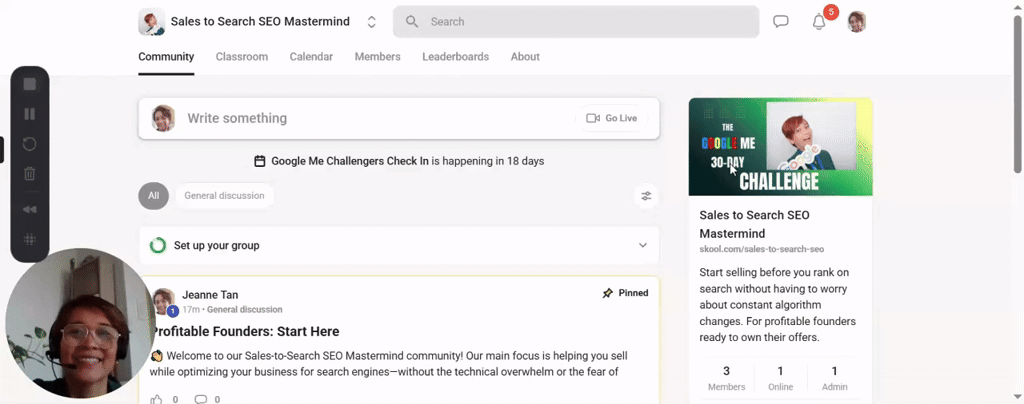
Task: View the 1 Admin count
Action: [835, 379]
